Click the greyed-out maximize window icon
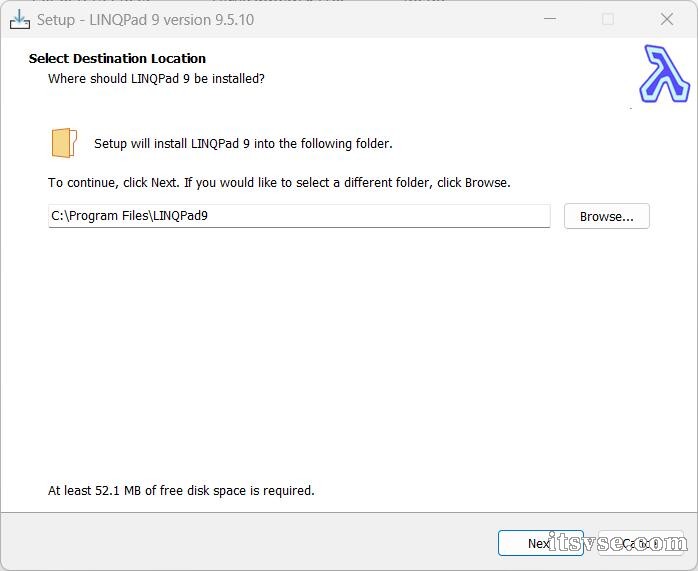Image resolution: width=698 pixels, height=571 pixels. pos(608,19)
